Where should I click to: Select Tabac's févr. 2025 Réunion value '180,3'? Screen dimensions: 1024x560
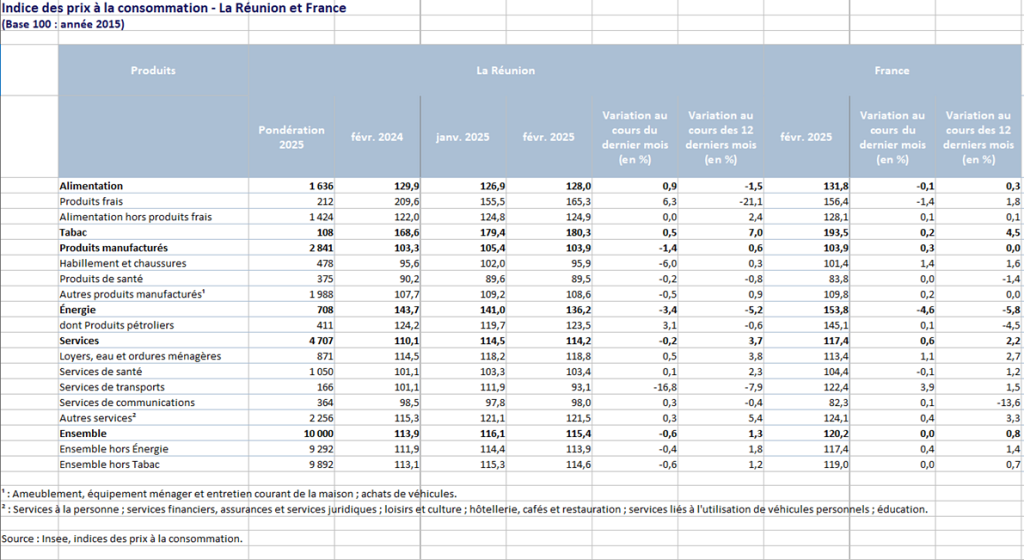[x=579, y=232]
